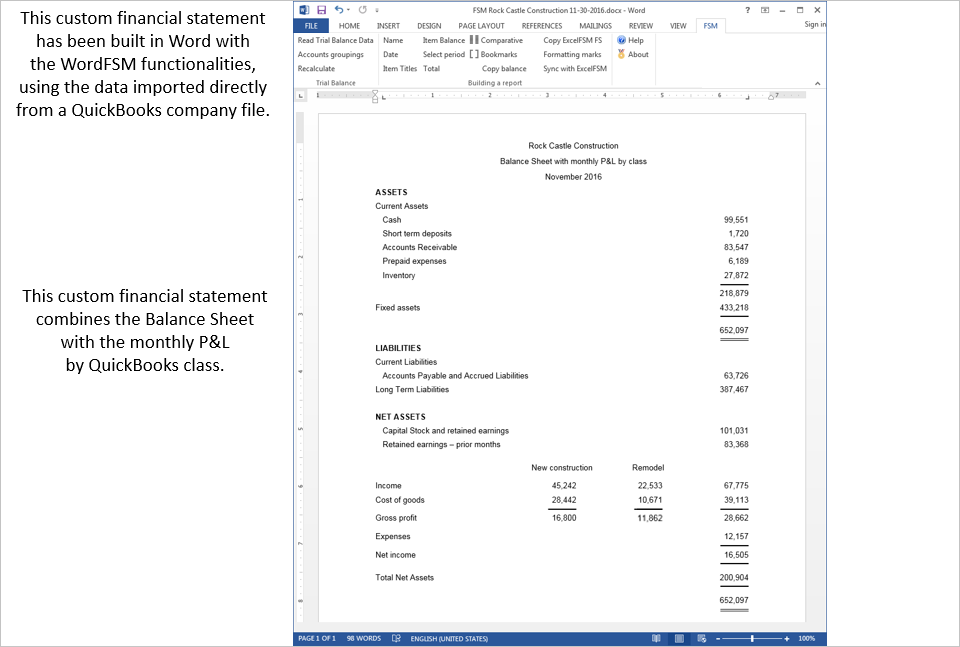The width and height of the screenshot is (960, 647).
Task: Click the ASSETS heading in document
Action: point(391,192)
